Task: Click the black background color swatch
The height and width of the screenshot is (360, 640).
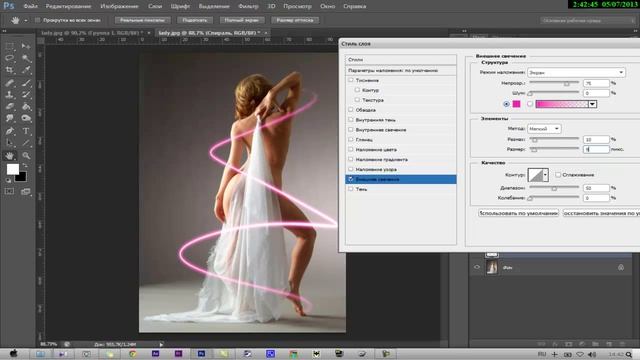Action: (x=22, y=177)
